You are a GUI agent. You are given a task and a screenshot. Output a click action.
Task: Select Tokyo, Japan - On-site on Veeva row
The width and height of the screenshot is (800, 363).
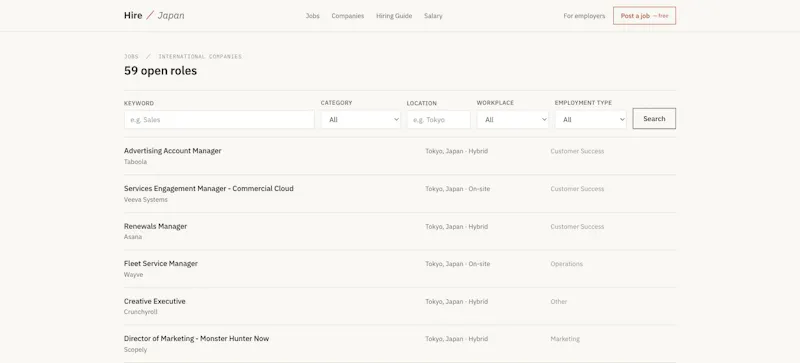coord(458,189)
